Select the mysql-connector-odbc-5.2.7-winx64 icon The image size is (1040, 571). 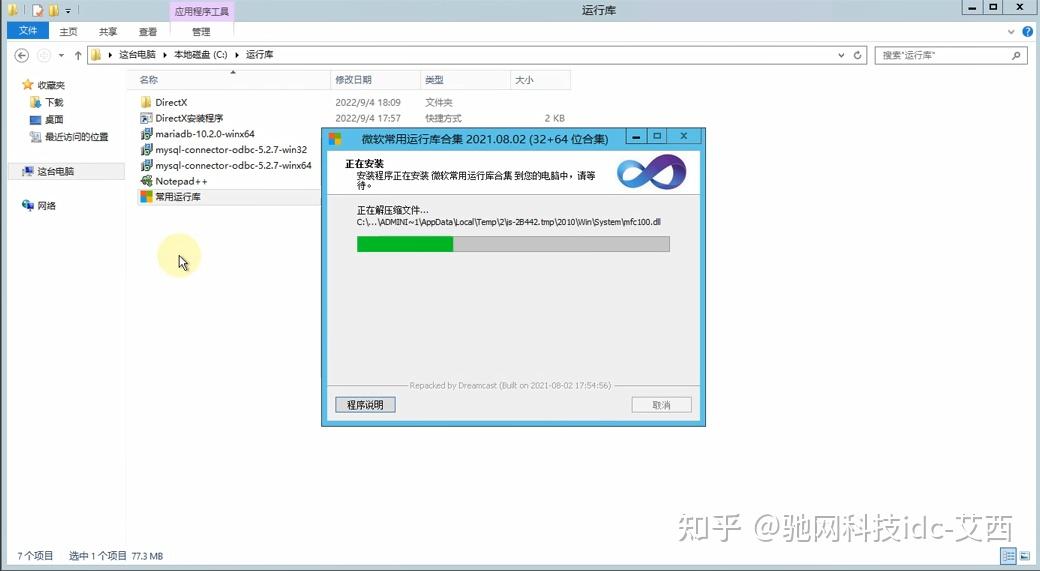click(x=147, y=166)
